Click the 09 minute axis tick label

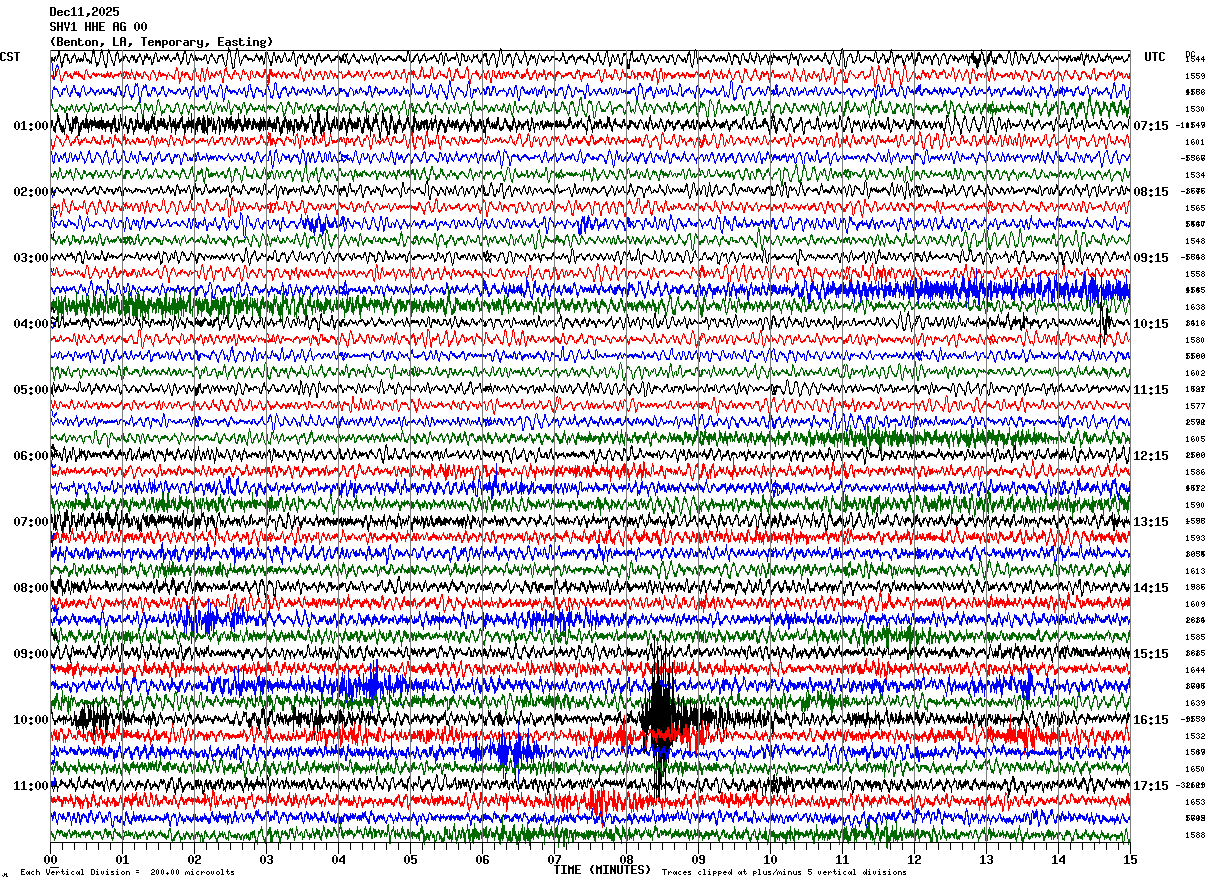tap(698, 859)
